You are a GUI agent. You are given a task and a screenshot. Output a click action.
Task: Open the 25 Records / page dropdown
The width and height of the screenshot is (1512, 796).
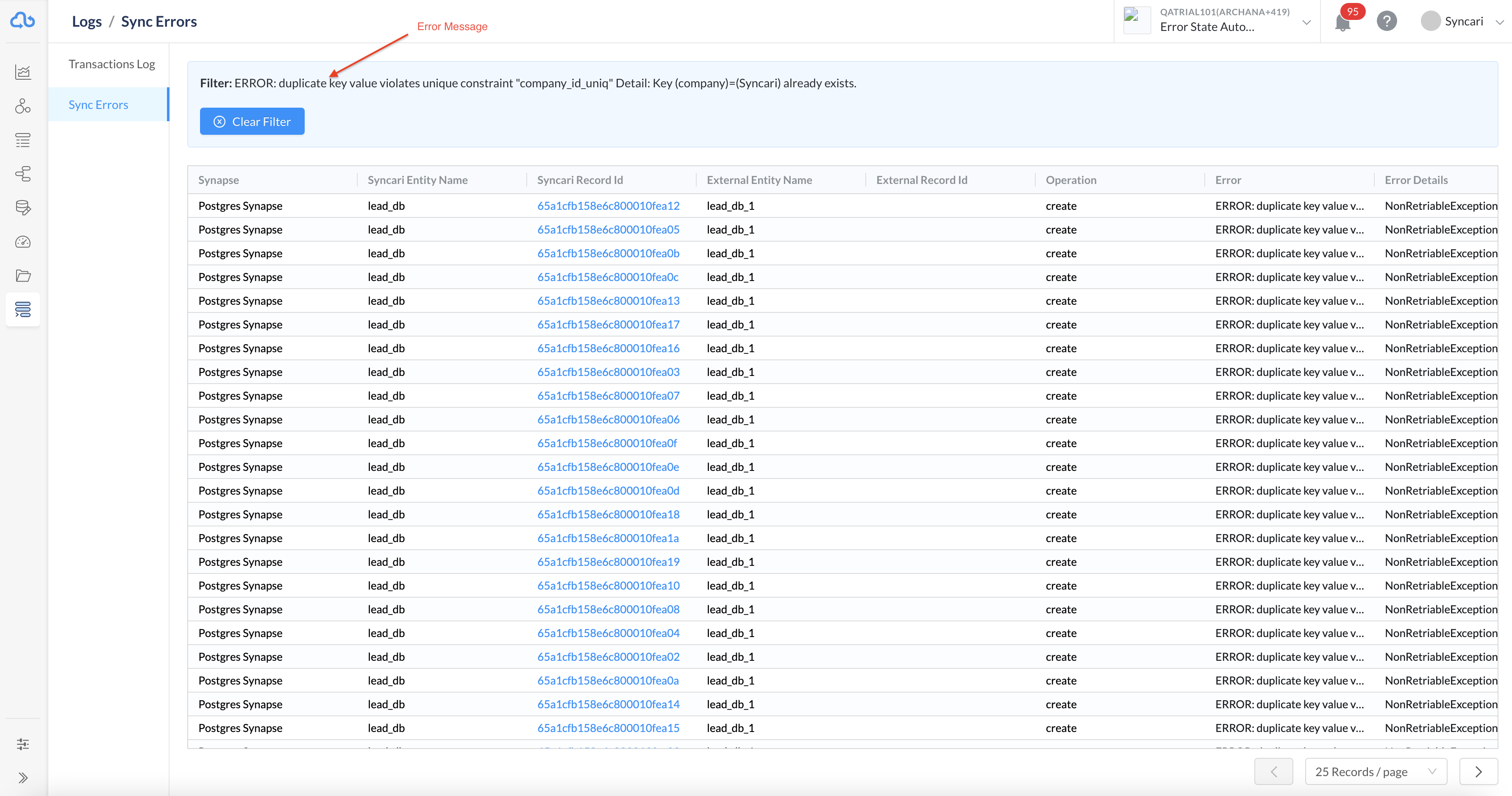(x=1376, y=771)
